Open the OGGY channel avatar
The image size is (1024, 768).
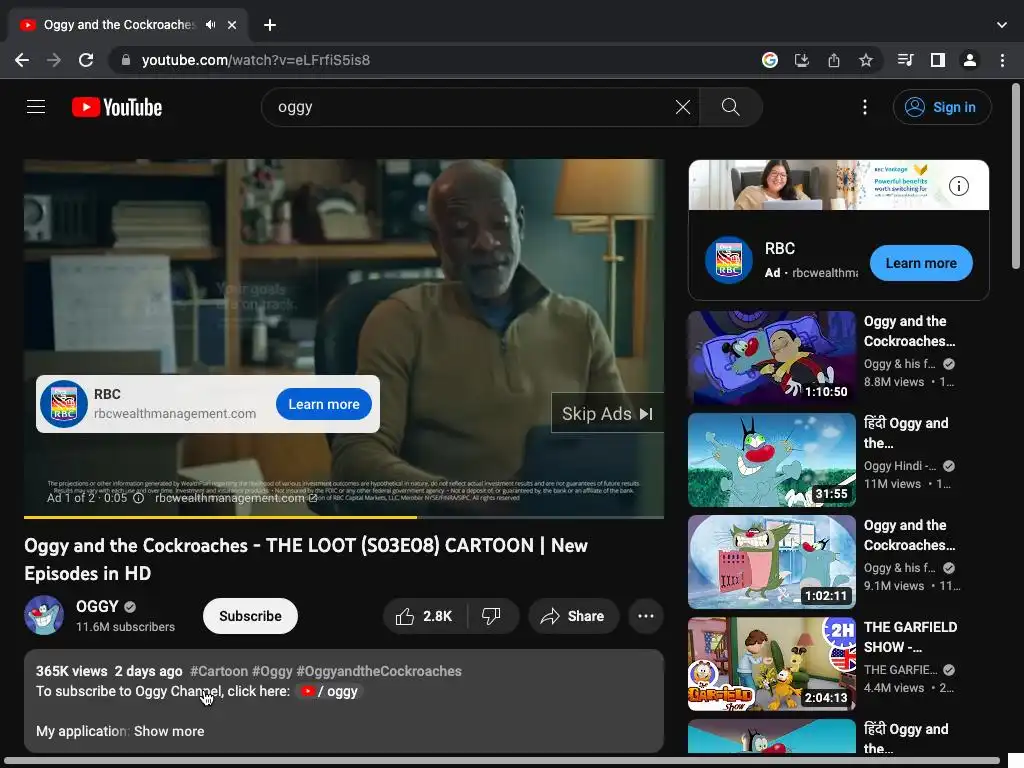pyautogui.click(x=44, y=615)
